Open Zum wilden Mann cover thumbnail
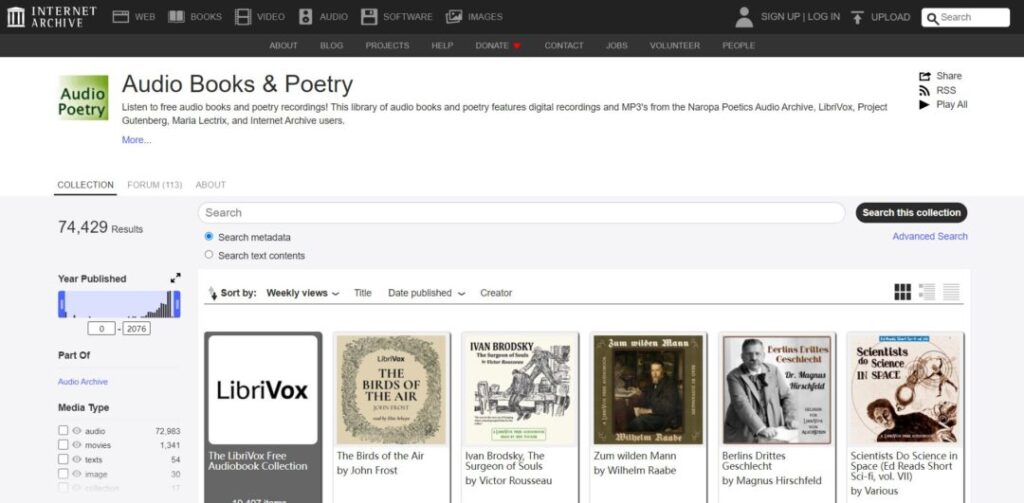This screenshot has width=1024, height=503. tap(648, 389)
